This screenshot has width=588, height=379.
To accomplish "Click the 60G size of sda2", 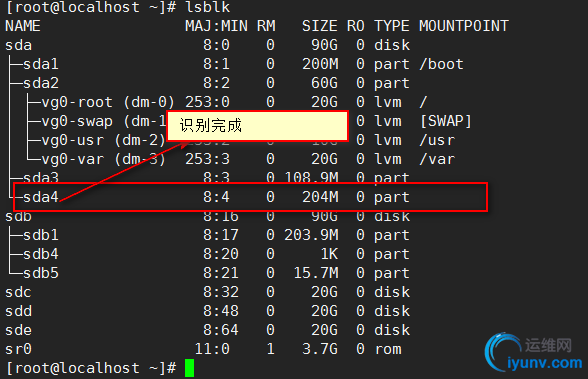I will (324, 83).
